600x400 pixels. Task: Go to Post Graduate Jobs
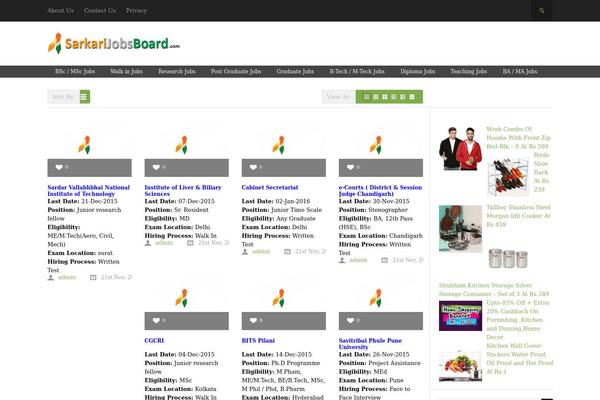236,72
